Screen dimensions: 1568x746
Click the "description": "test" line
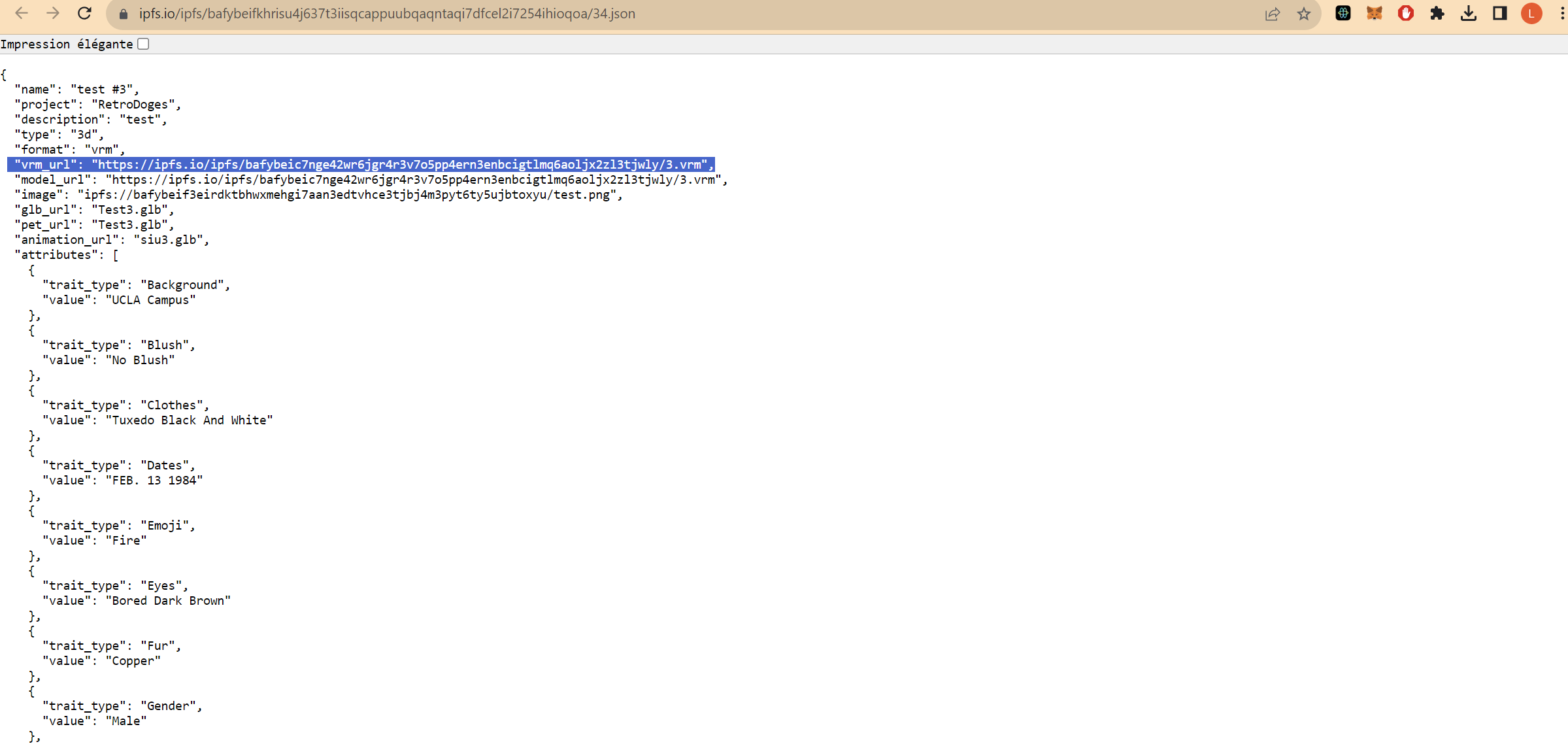tap(91, 120)
